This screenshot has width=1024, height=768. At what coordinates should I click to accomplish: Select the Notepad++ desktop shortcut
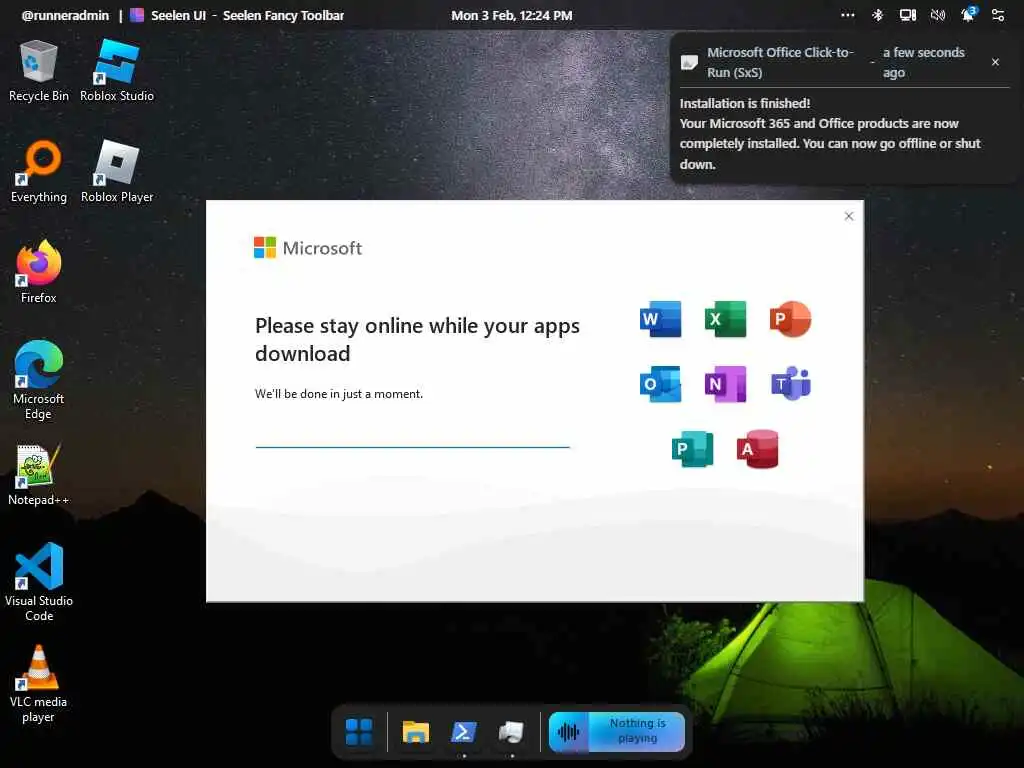[x=39, y=475]
